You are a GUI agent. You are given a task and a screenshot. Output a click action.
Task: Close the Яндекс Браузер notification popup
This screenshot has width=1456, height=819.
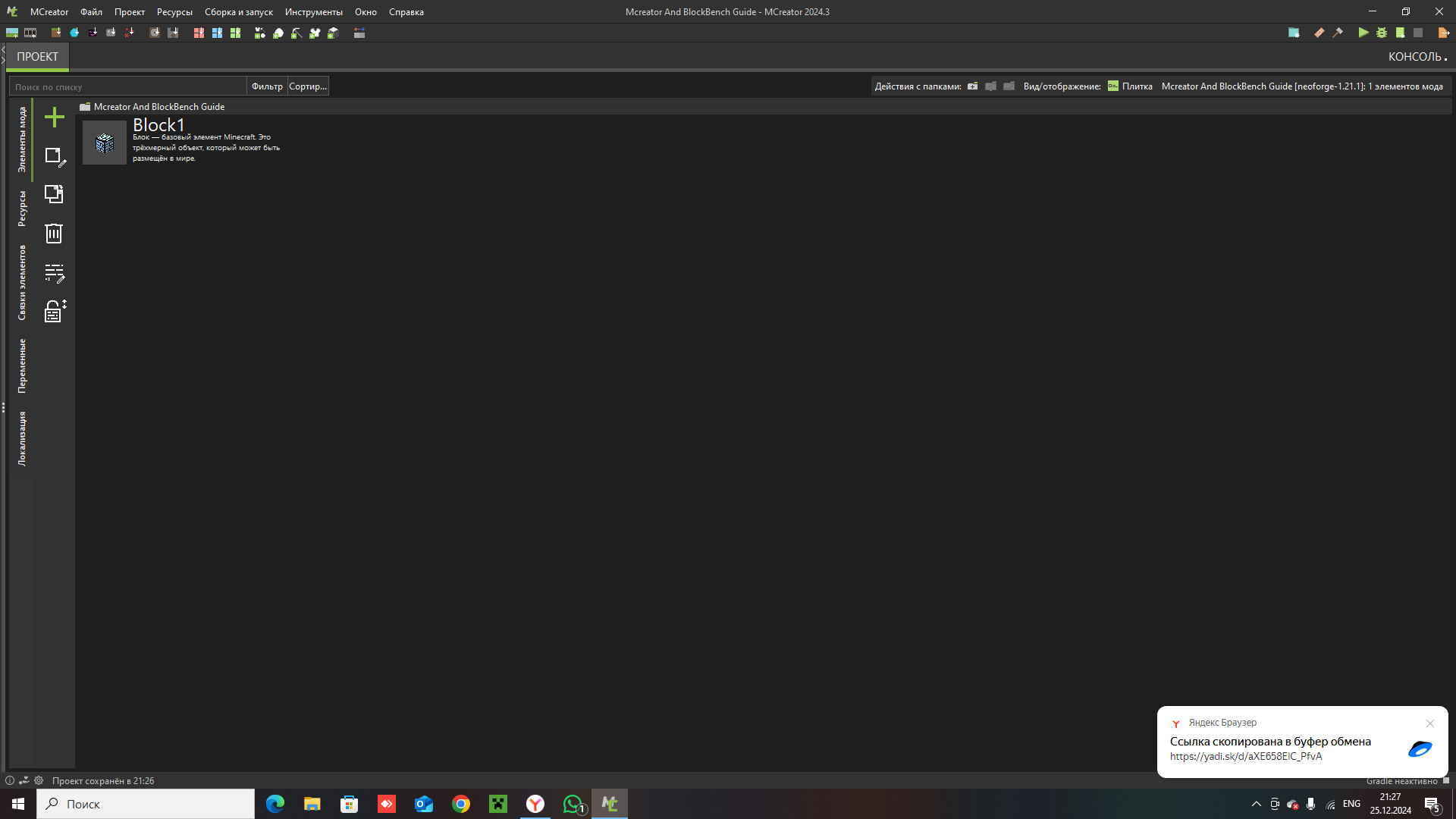[x=1430, y=723]
